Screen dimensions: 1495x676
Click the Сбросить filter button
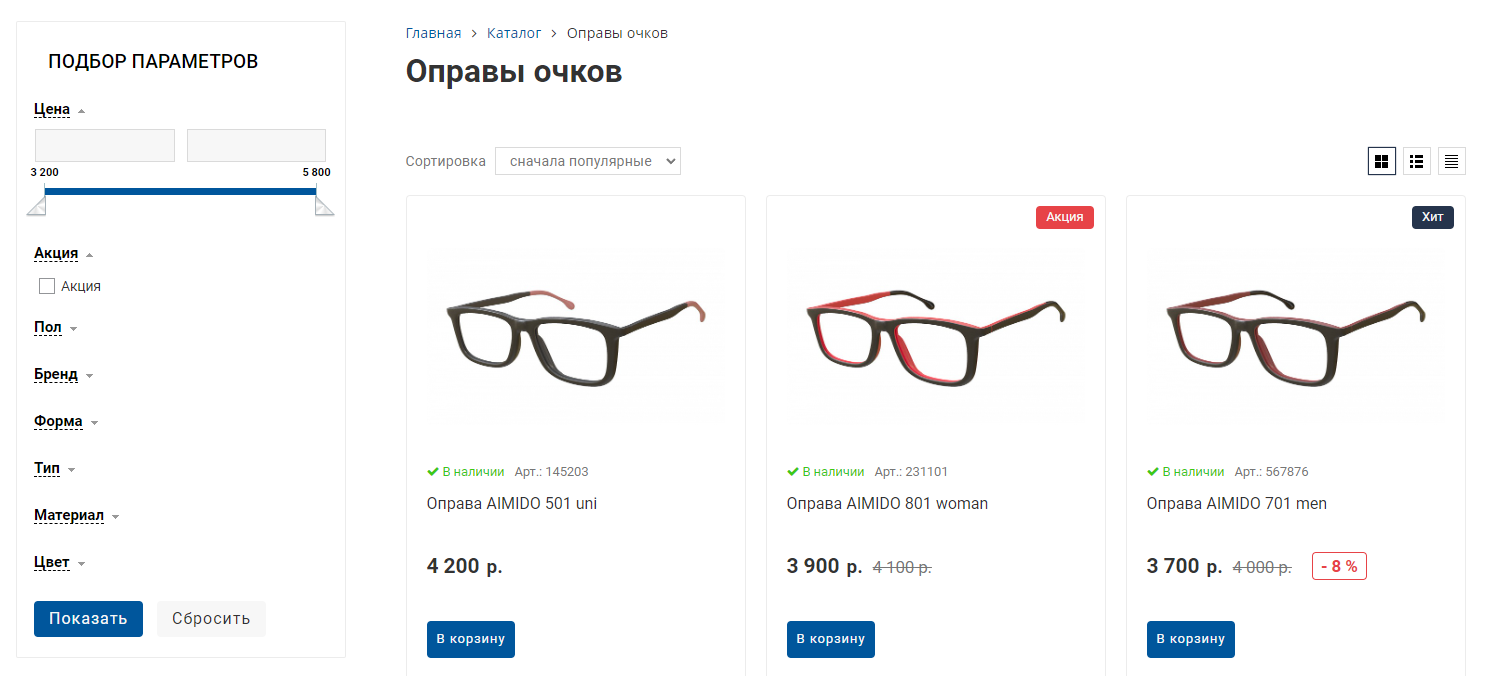pyautogui.click(x=211, y=619)
